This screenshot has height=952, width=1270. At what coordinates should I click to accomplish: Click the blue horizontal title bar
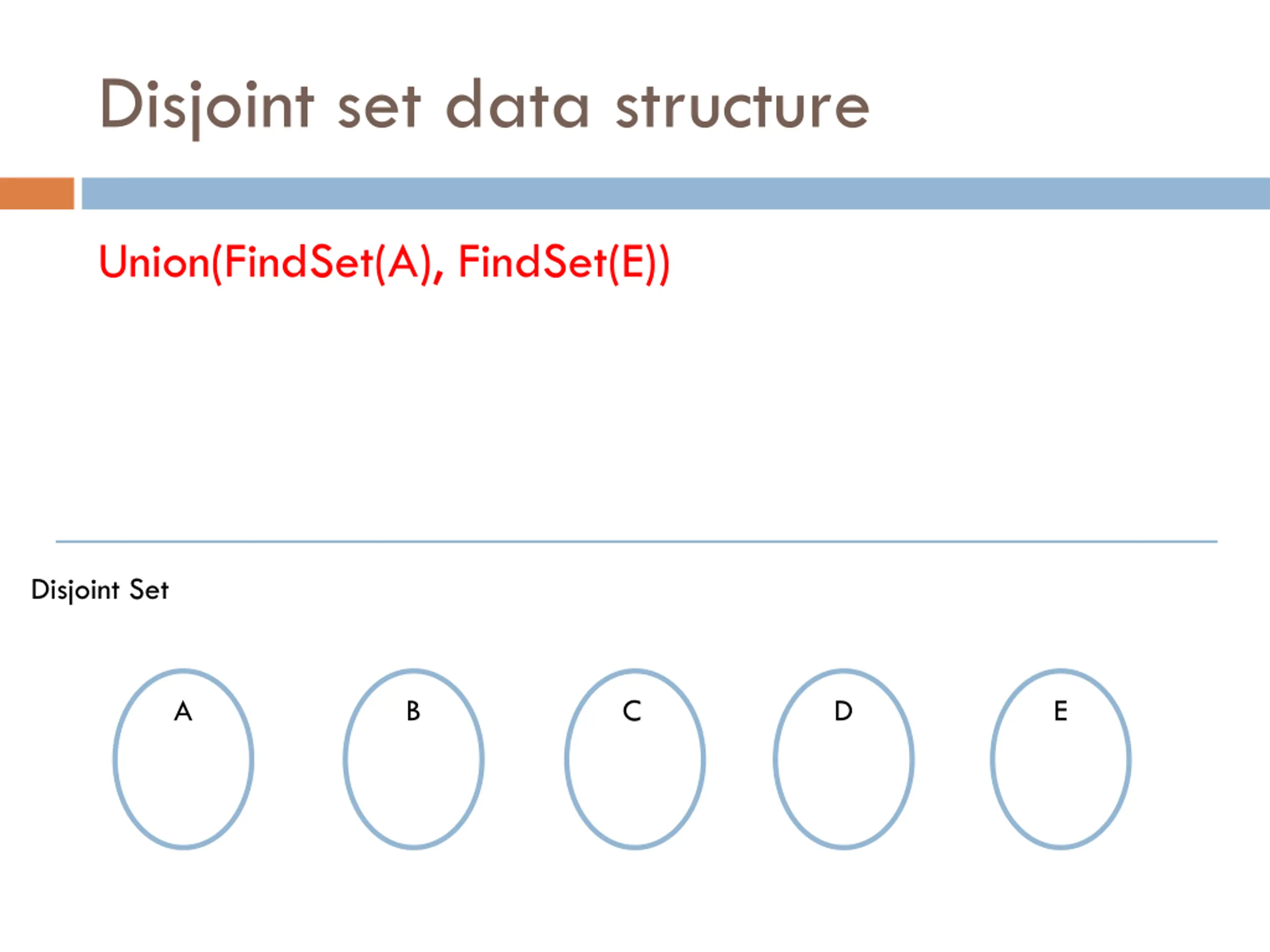point(676,193)
